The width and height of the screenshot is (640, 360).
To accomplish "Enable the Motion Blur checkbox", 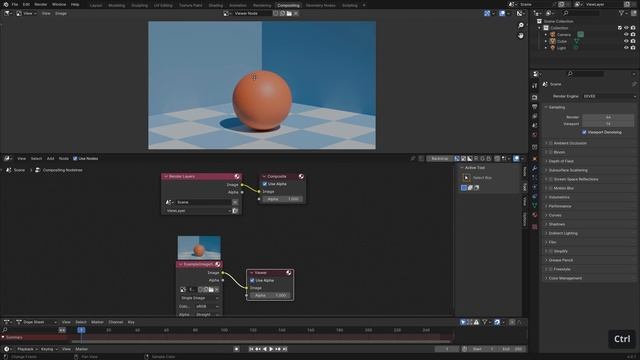I will pos(551,188).
